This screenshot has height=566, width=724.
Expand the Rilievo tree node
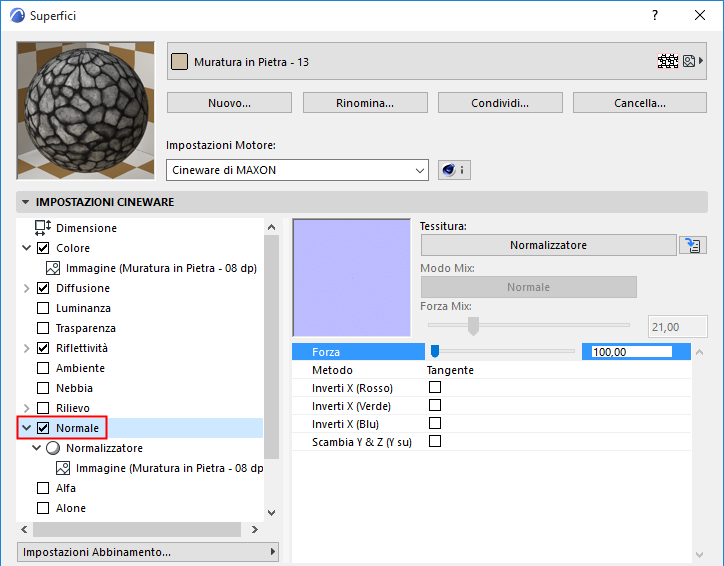click(27, 408)
